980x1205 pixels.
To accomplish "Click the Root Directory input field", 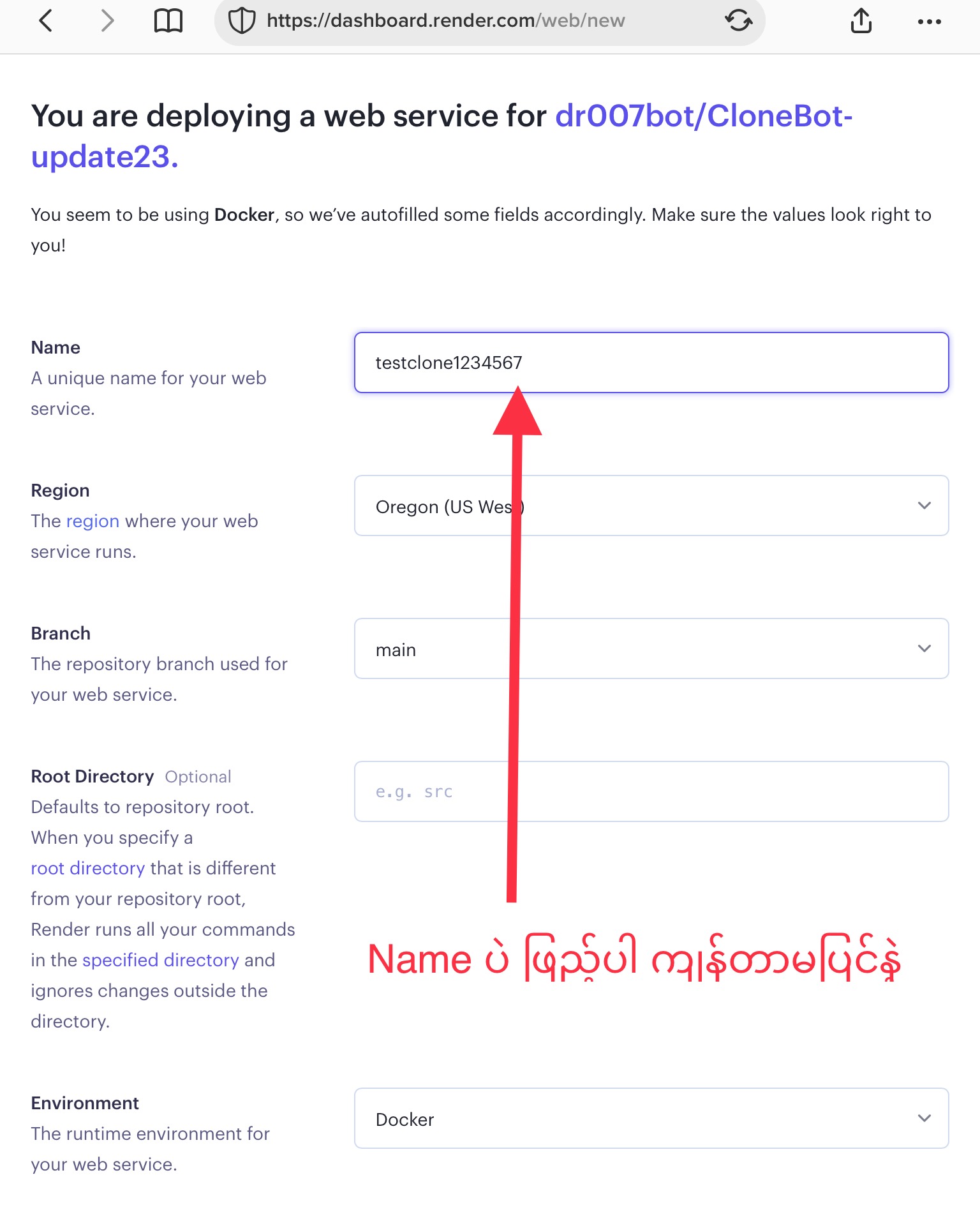I will point(651,791).
